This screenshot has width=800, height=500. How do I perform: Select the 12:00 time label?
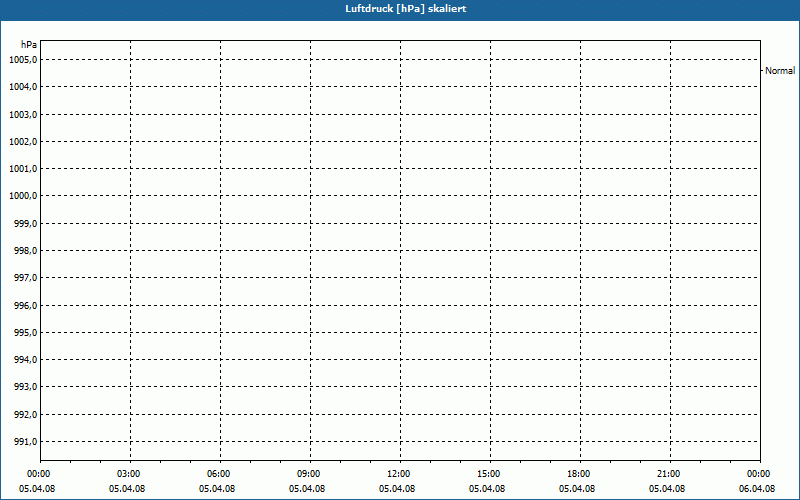point(398,474)
